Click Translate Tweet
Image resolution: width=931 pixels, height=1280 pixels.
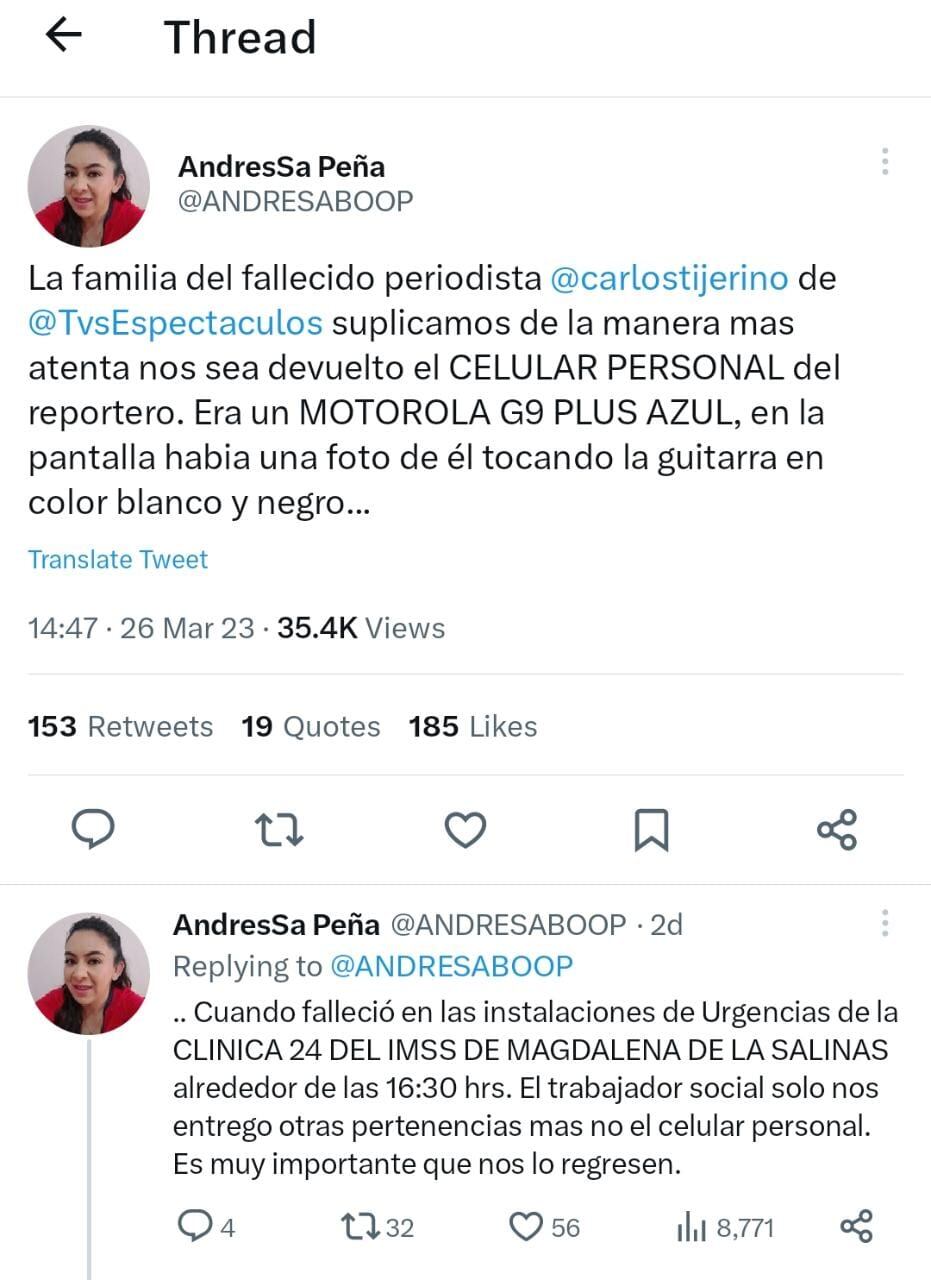click(118, 559)
